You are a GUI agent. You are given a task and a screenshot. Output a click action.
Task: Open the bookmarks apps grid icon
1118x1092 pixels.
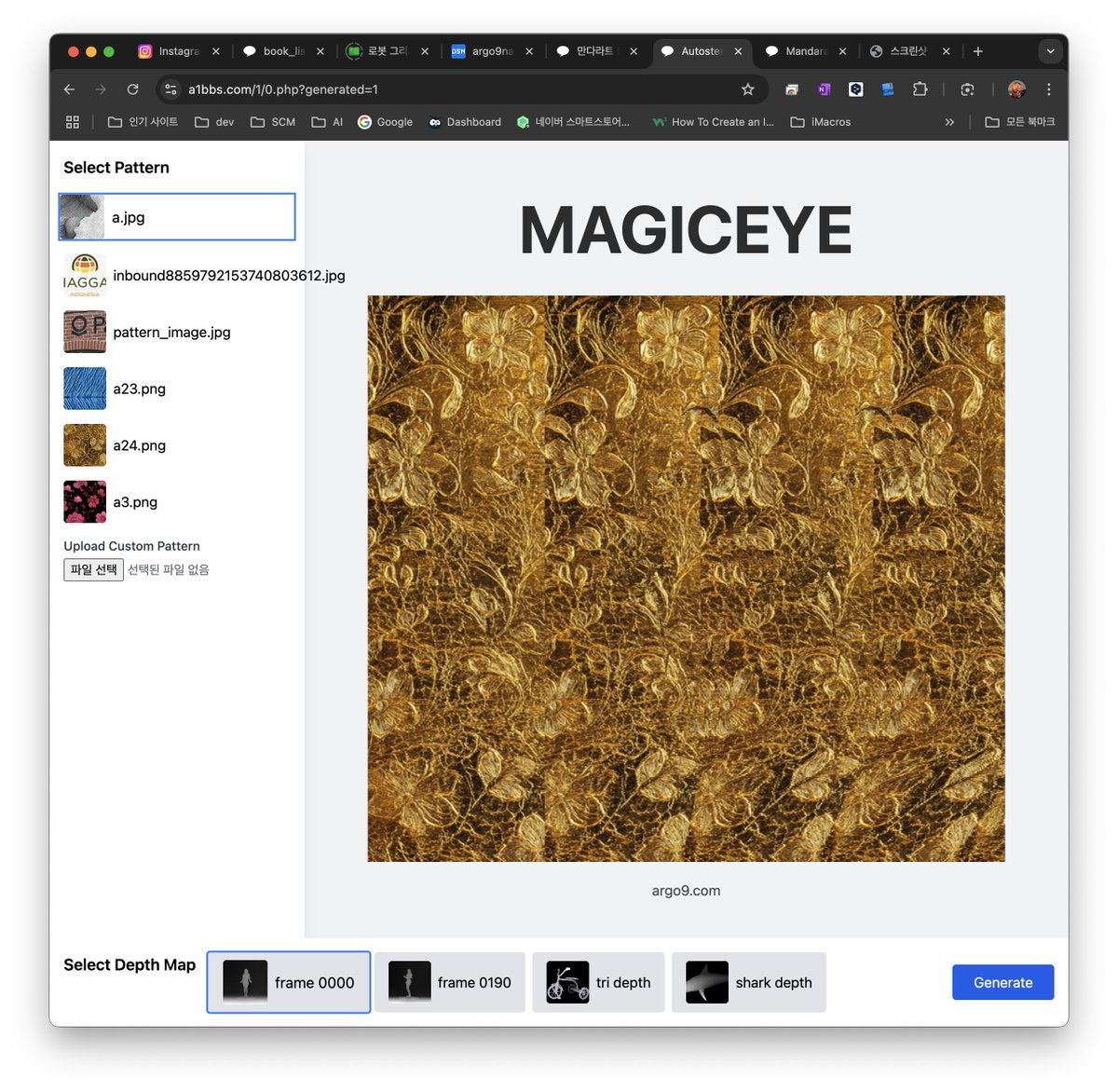pyautogui.click(x=73, y=122)
